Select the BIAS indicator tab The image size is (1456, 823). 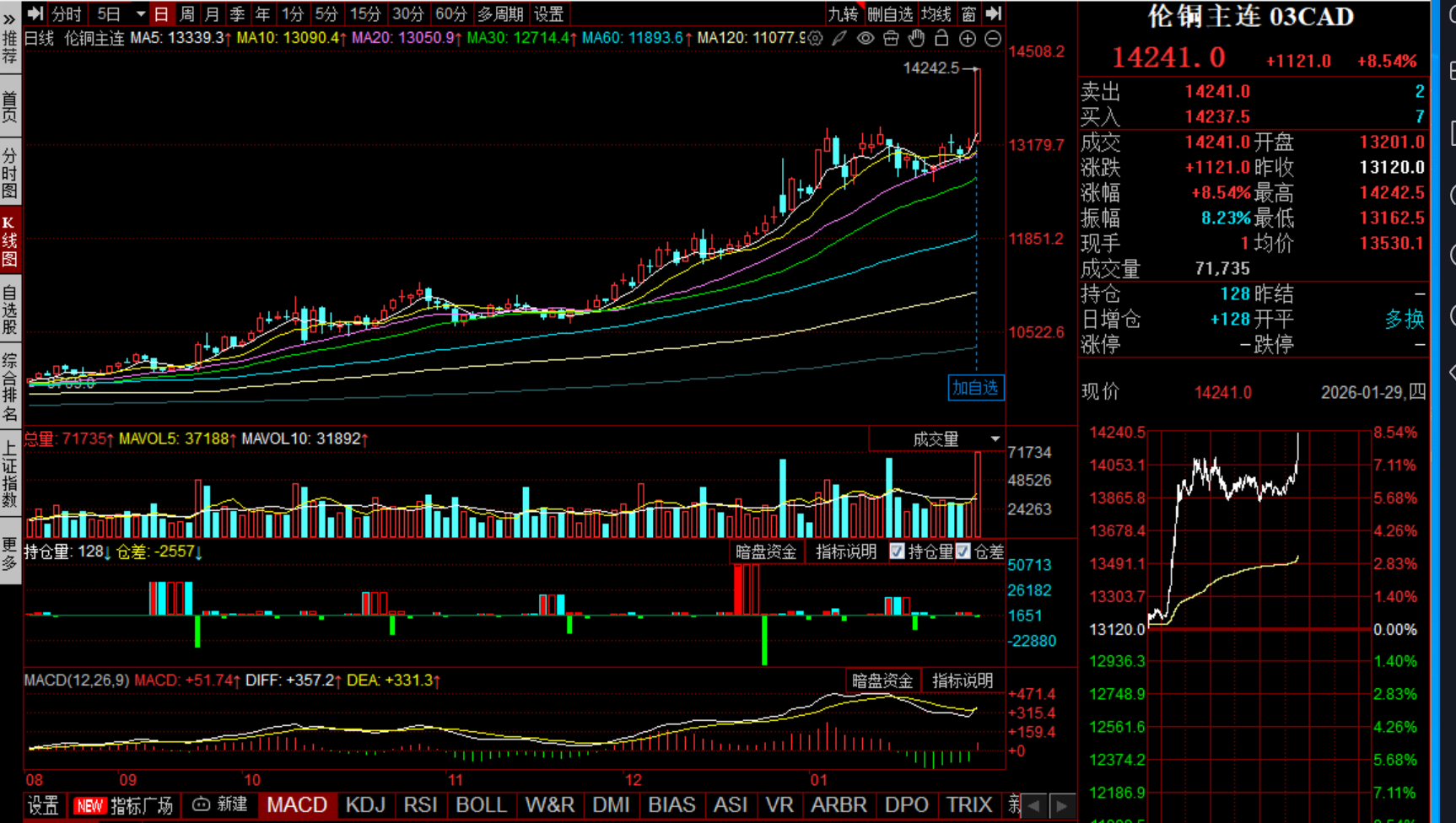click(671, 805)
